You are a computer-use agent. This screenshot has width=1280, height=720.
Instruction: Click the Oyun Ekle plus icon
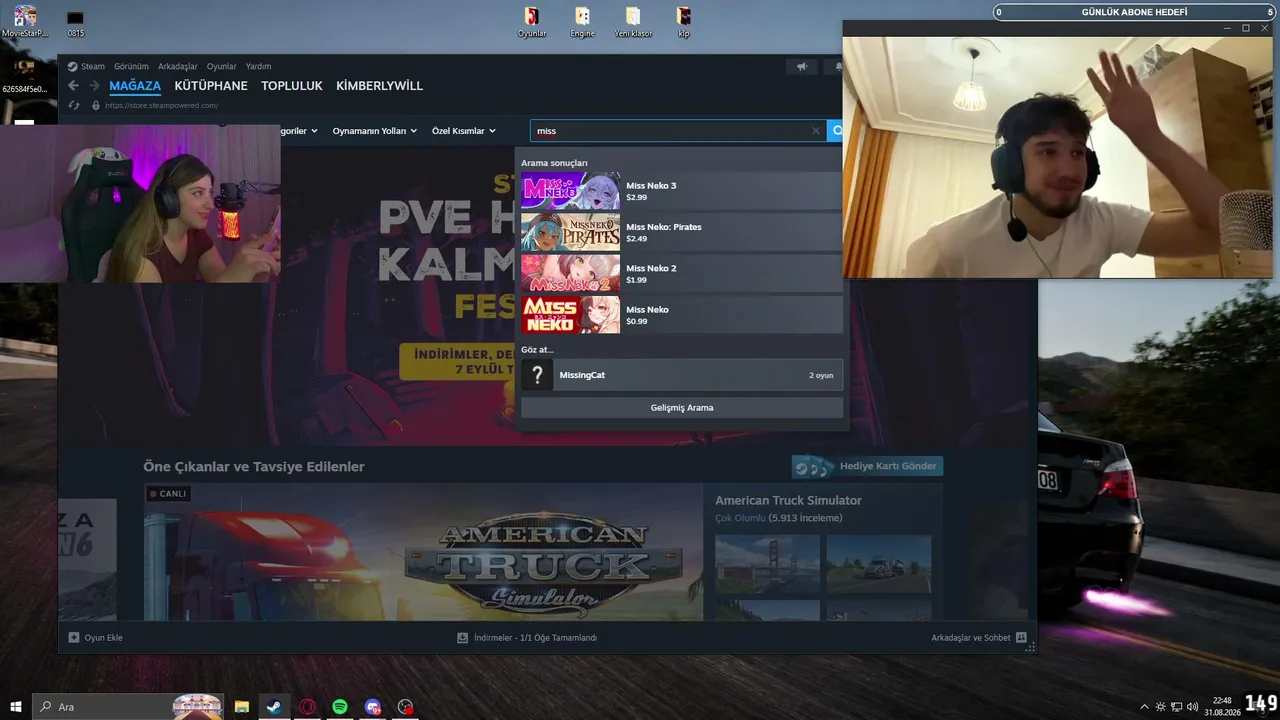point(73,637)
